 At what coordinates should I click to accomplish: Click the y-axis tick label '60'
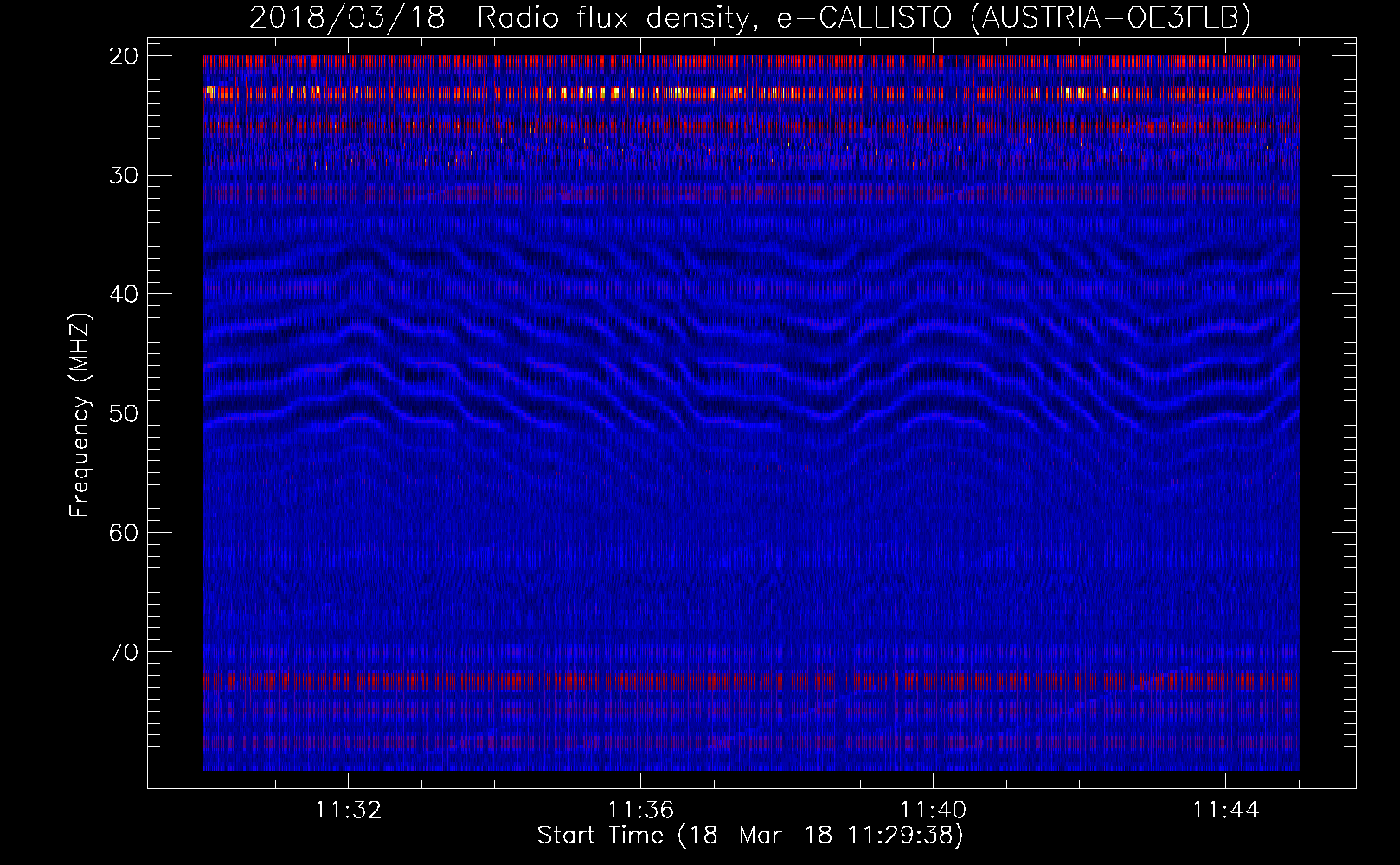click(x=124, y=533)
